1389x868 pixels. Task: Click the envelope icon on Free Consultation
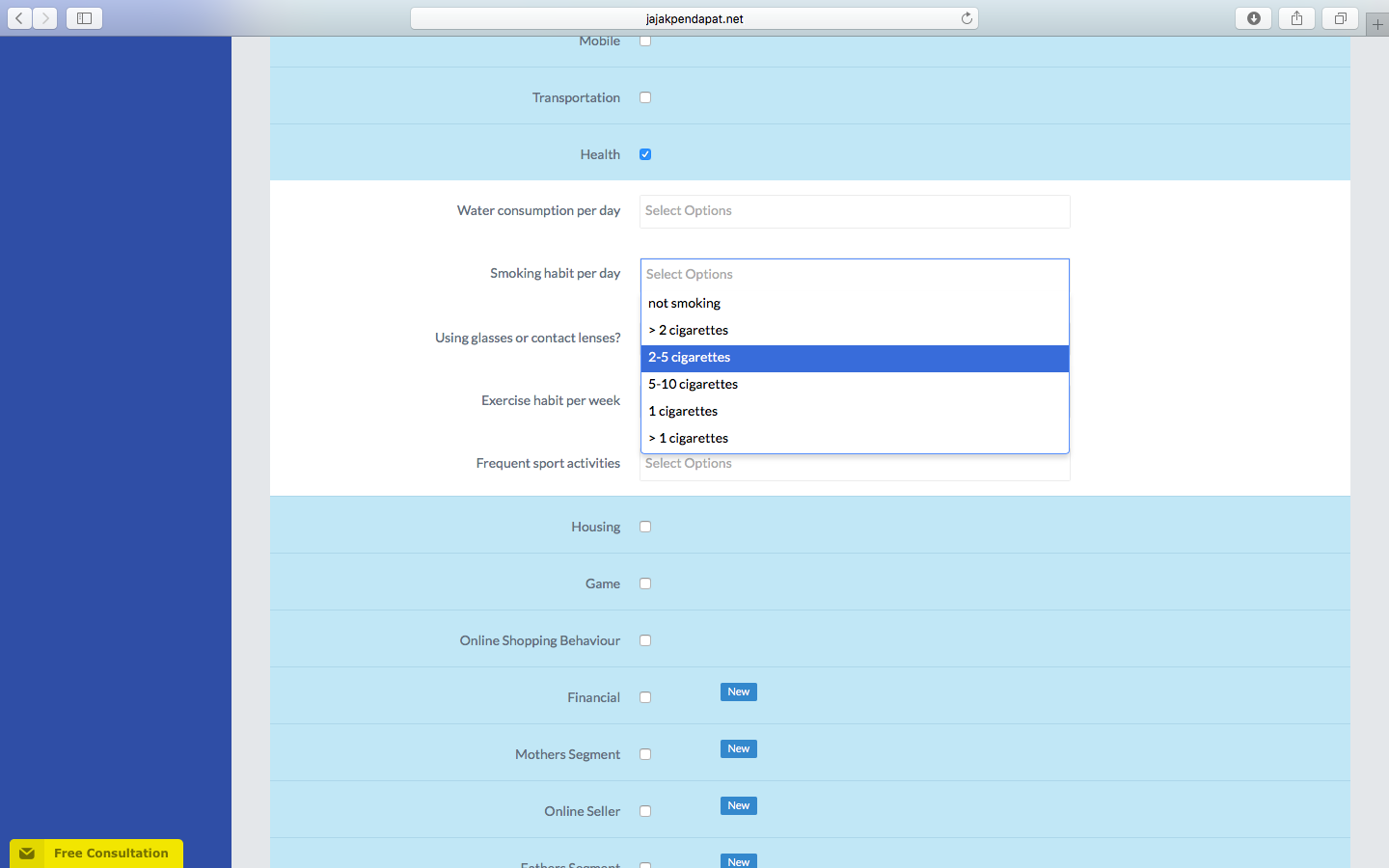click(27, 854)
